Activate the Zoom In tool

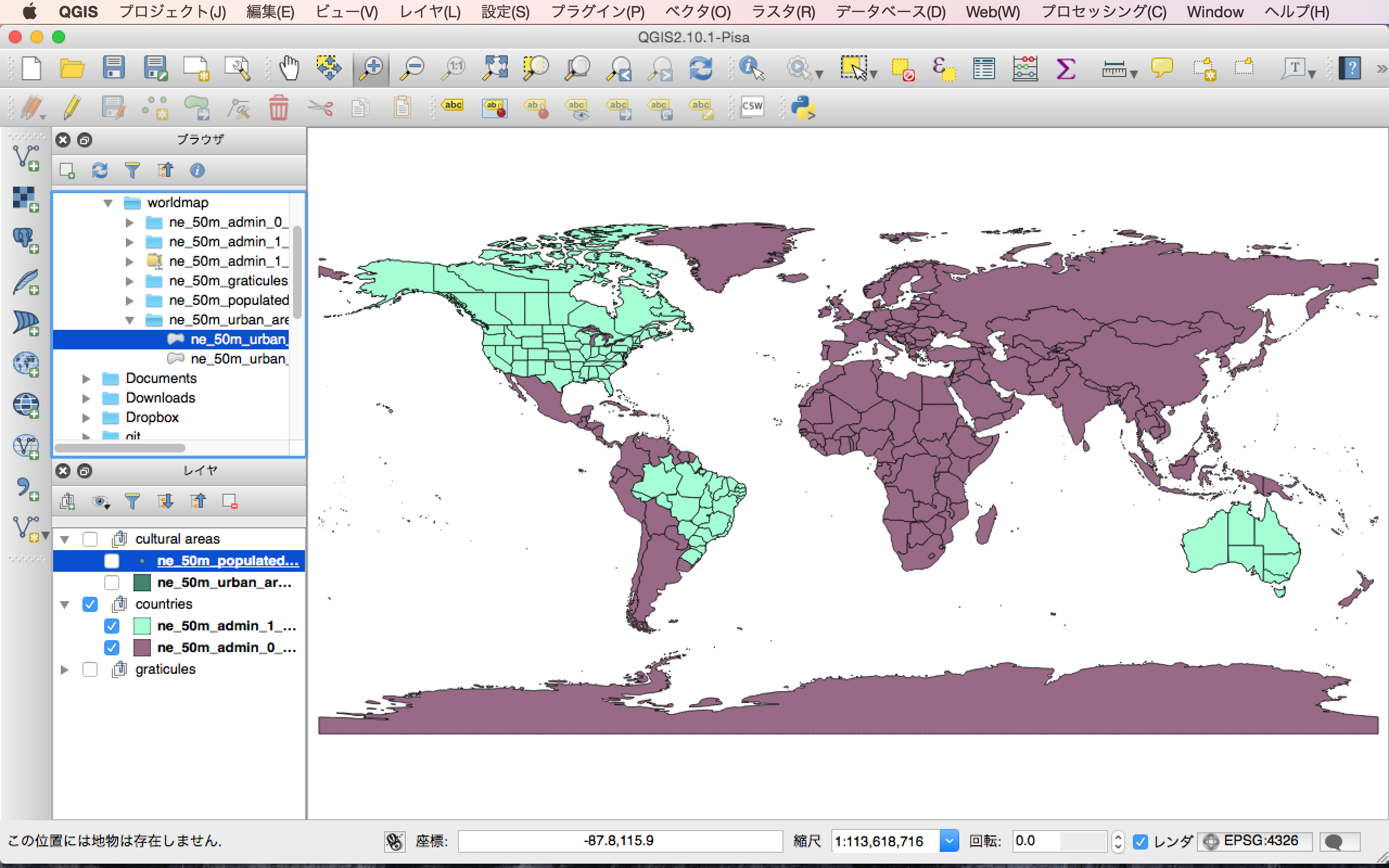click(371, 68)
